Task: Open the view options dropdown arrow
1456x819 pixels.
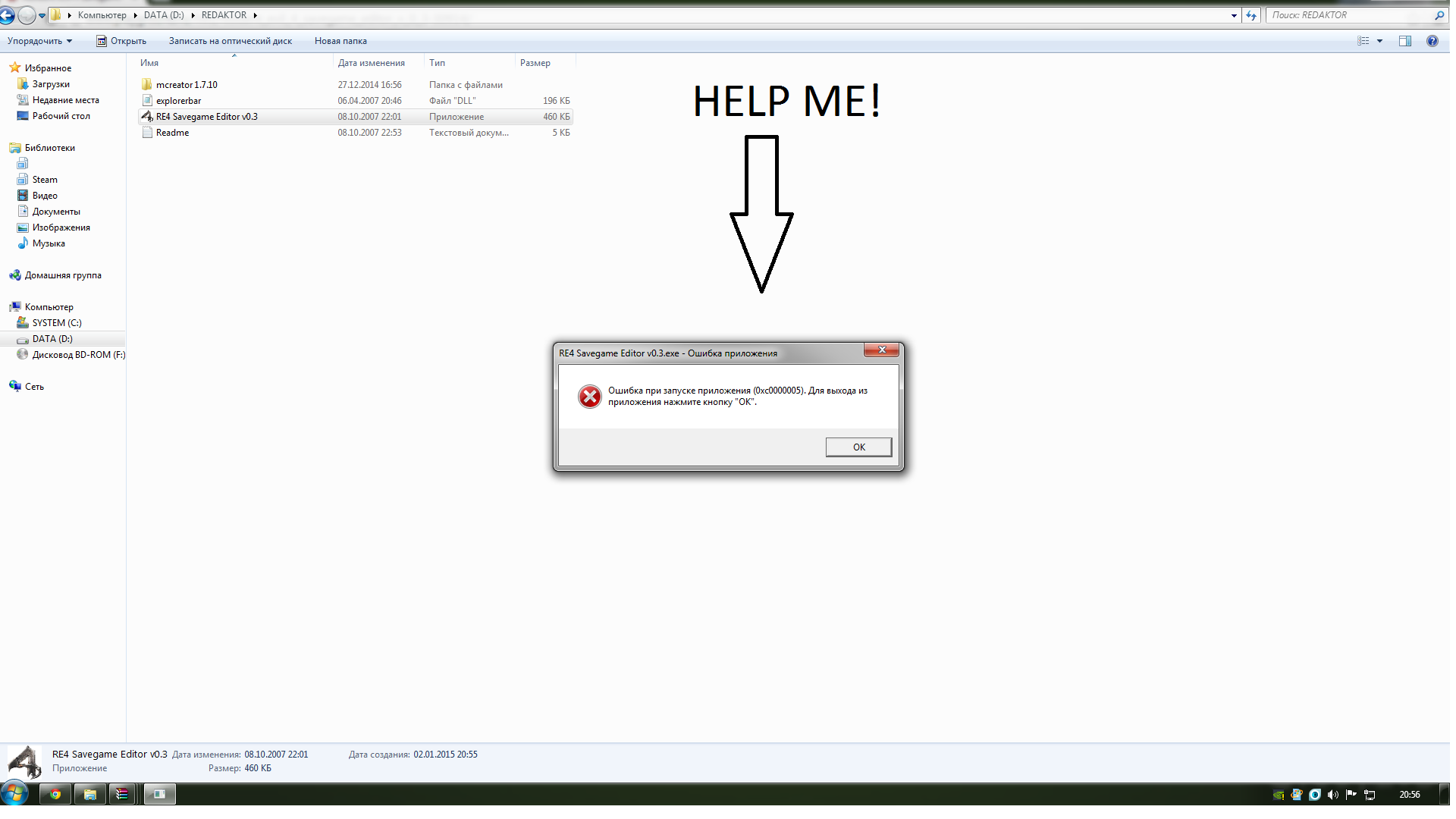Action: pyautogui.click(x=1379, y=41)
